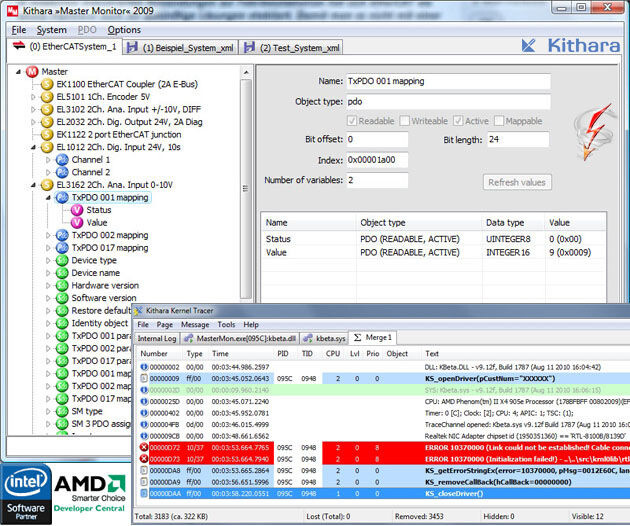Click the Channel 2 PDO icon

coord(62,172)
